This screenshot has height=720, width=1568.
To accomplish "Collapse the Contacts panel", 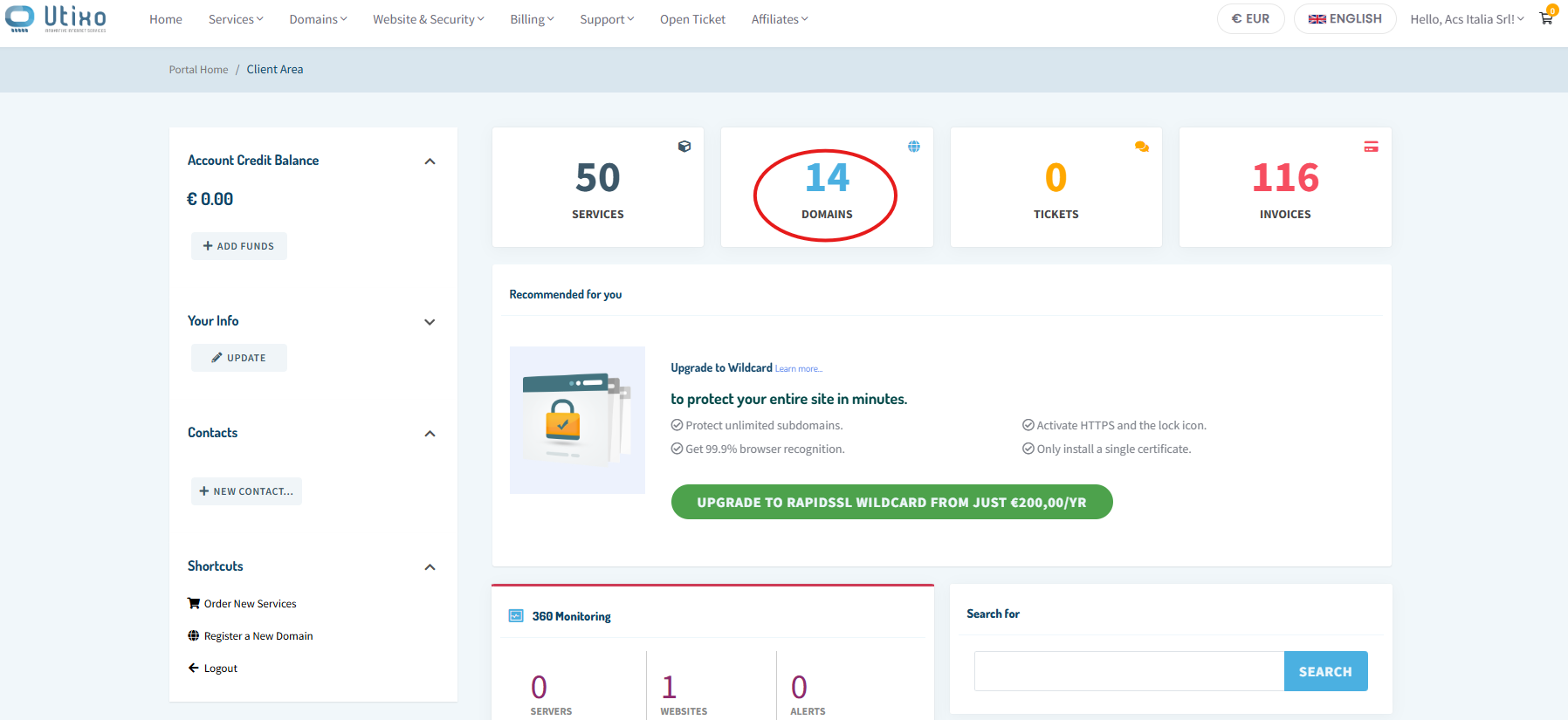I will [x=430, y=434].
